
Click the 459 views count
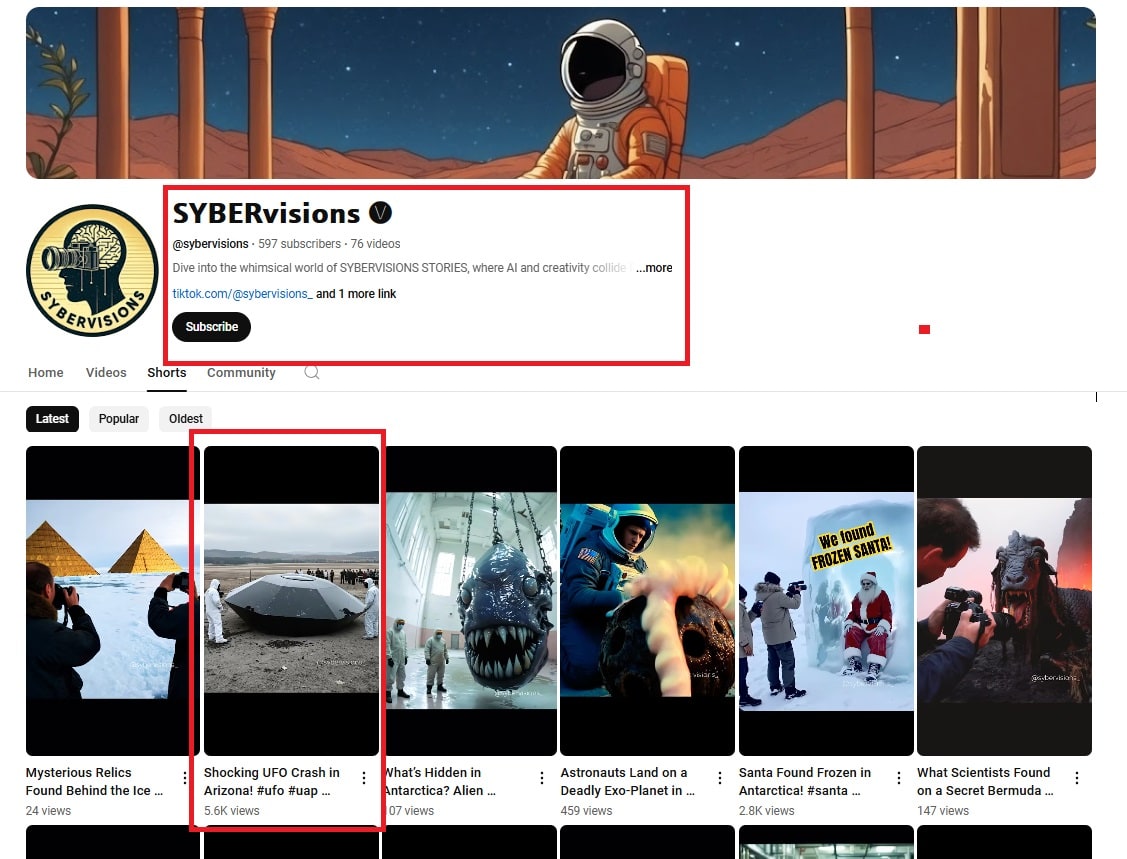(x=586, y=810)
